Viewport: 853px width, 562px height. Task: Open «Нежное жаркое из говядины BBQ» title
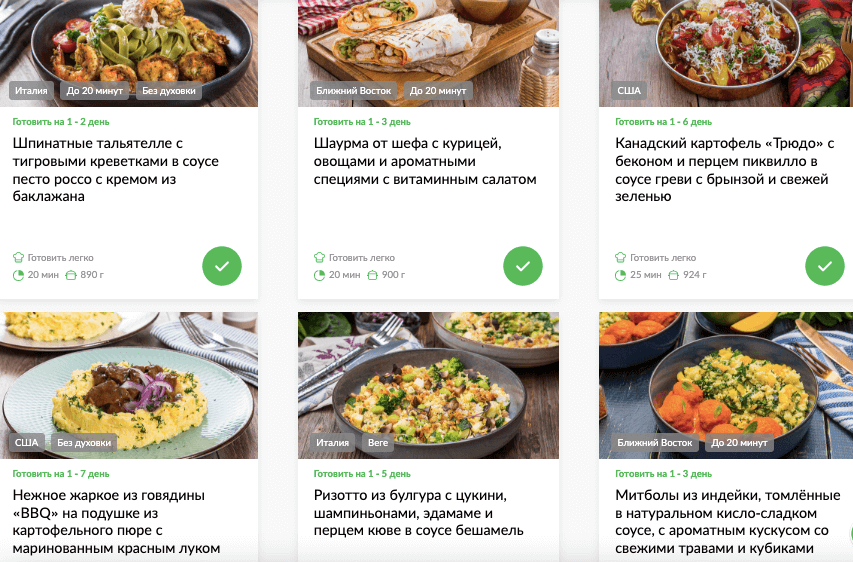(x=116, y=521)
